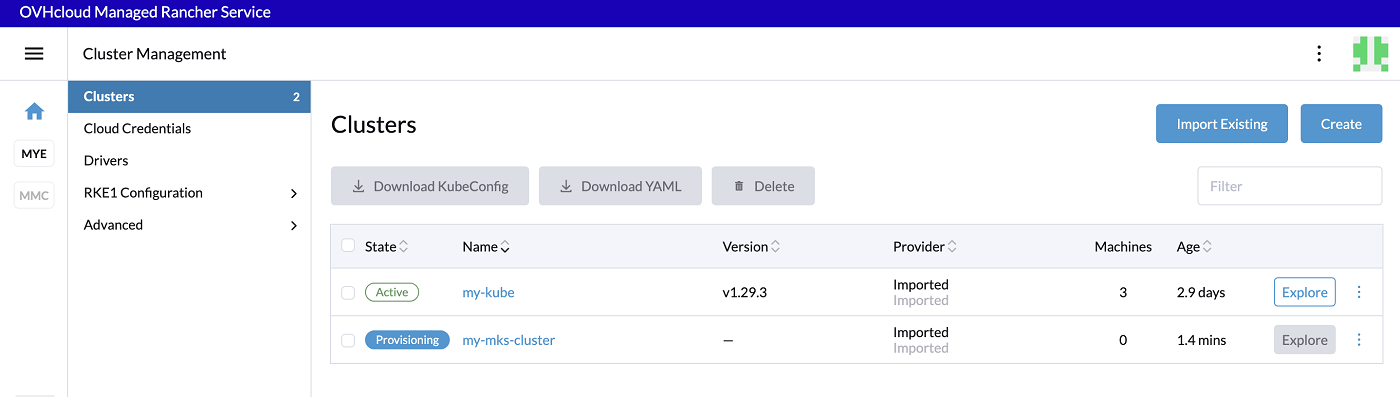Open actions menu for my-kube row
This screenshot has width=1400, height=397.
point(1359,292)
